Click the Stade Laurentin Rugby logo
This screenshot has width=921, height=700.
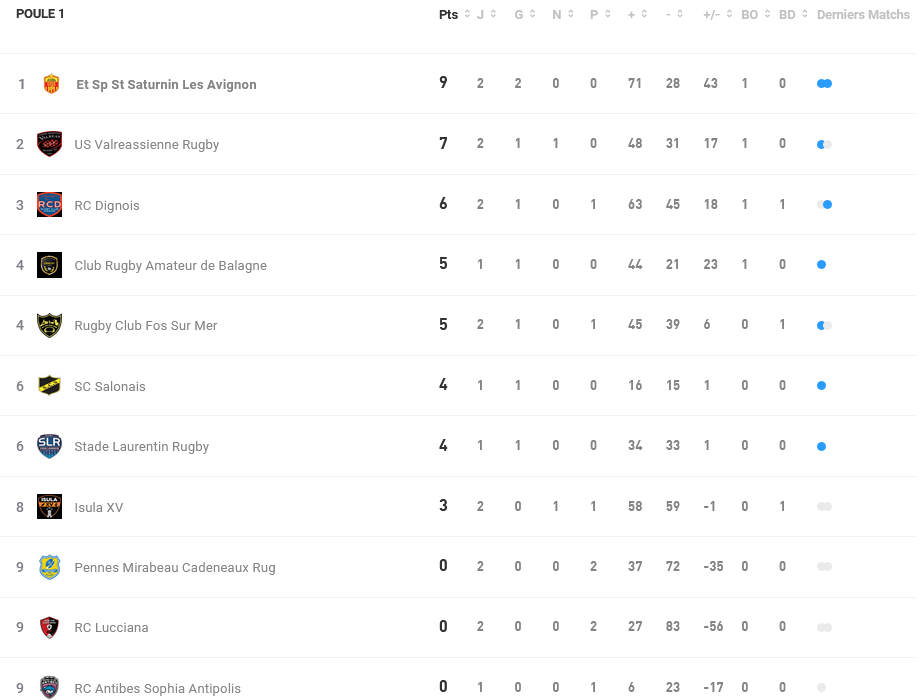point(49,446)
